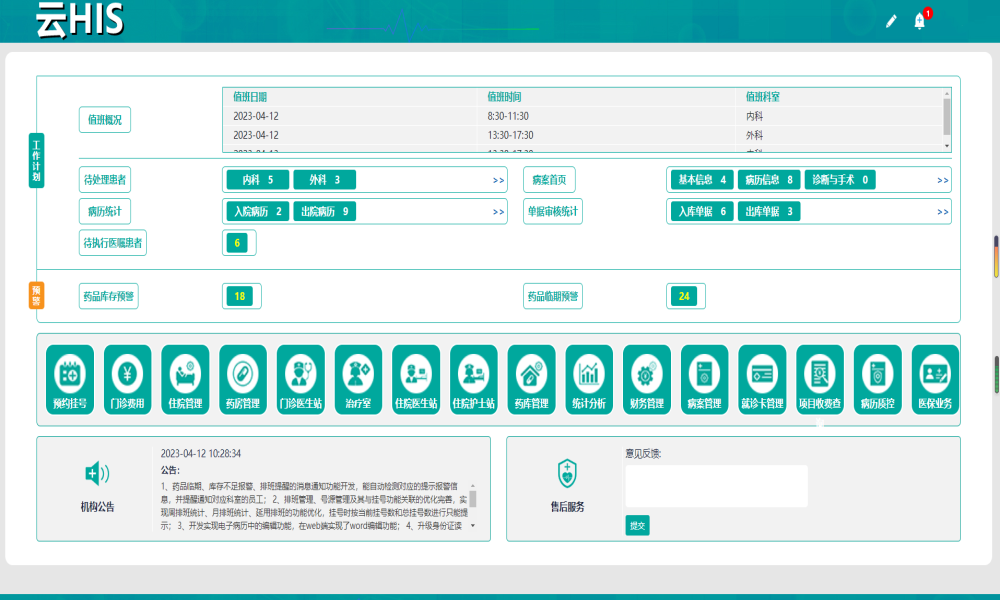Viewport: 1000px width, 600px height.
Task: Open the 药库管理 drug warehouse module
Action: [532, 379]
